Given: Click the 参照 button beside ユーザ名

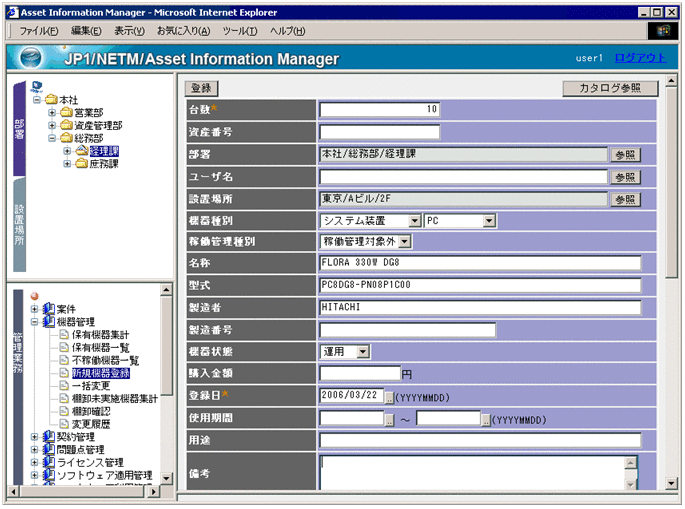Looking at the screenshot, I should point(625,177).
